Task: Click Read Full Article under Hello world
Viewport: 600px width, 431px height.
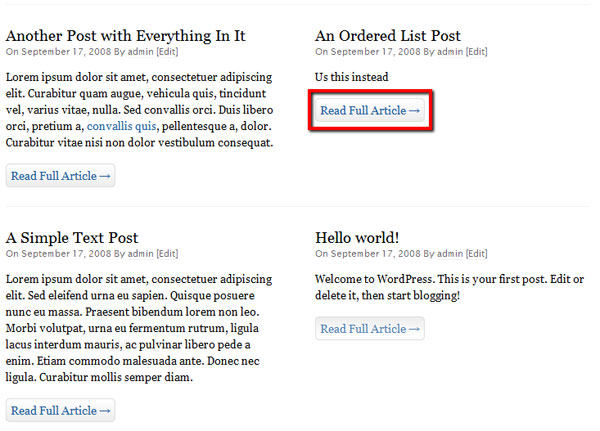Action: 370,329
